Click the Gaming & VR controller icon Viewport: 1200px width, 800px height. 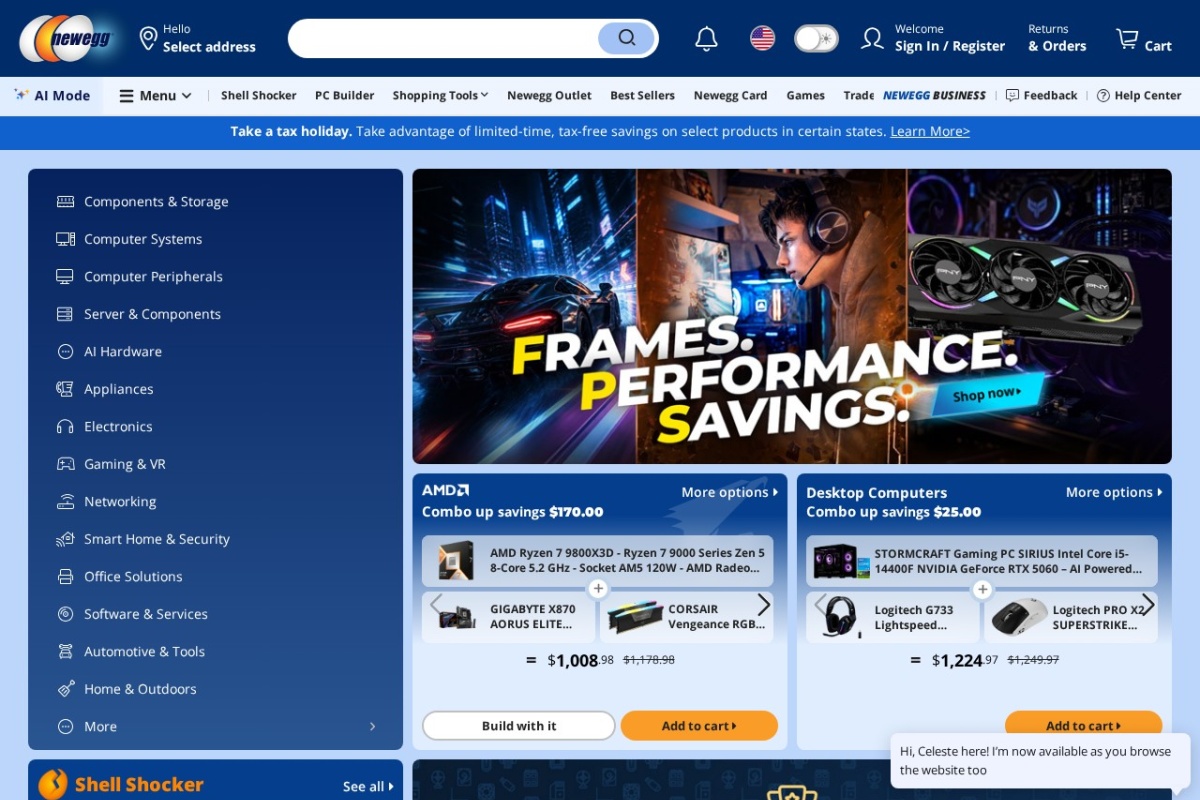pyautogui.click(x=65, y=464)
